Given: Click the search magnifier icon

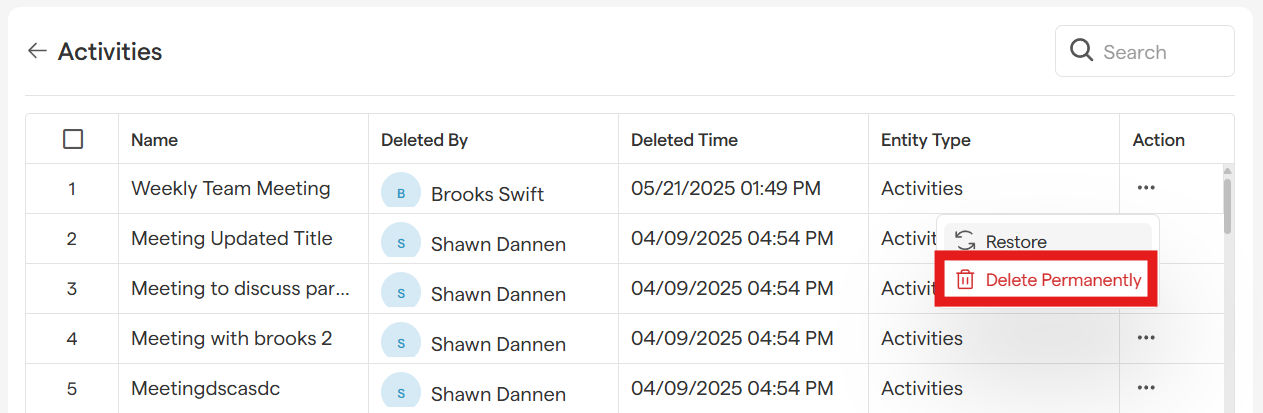Looking at the screenshot, I should [x=1081, y=51].
